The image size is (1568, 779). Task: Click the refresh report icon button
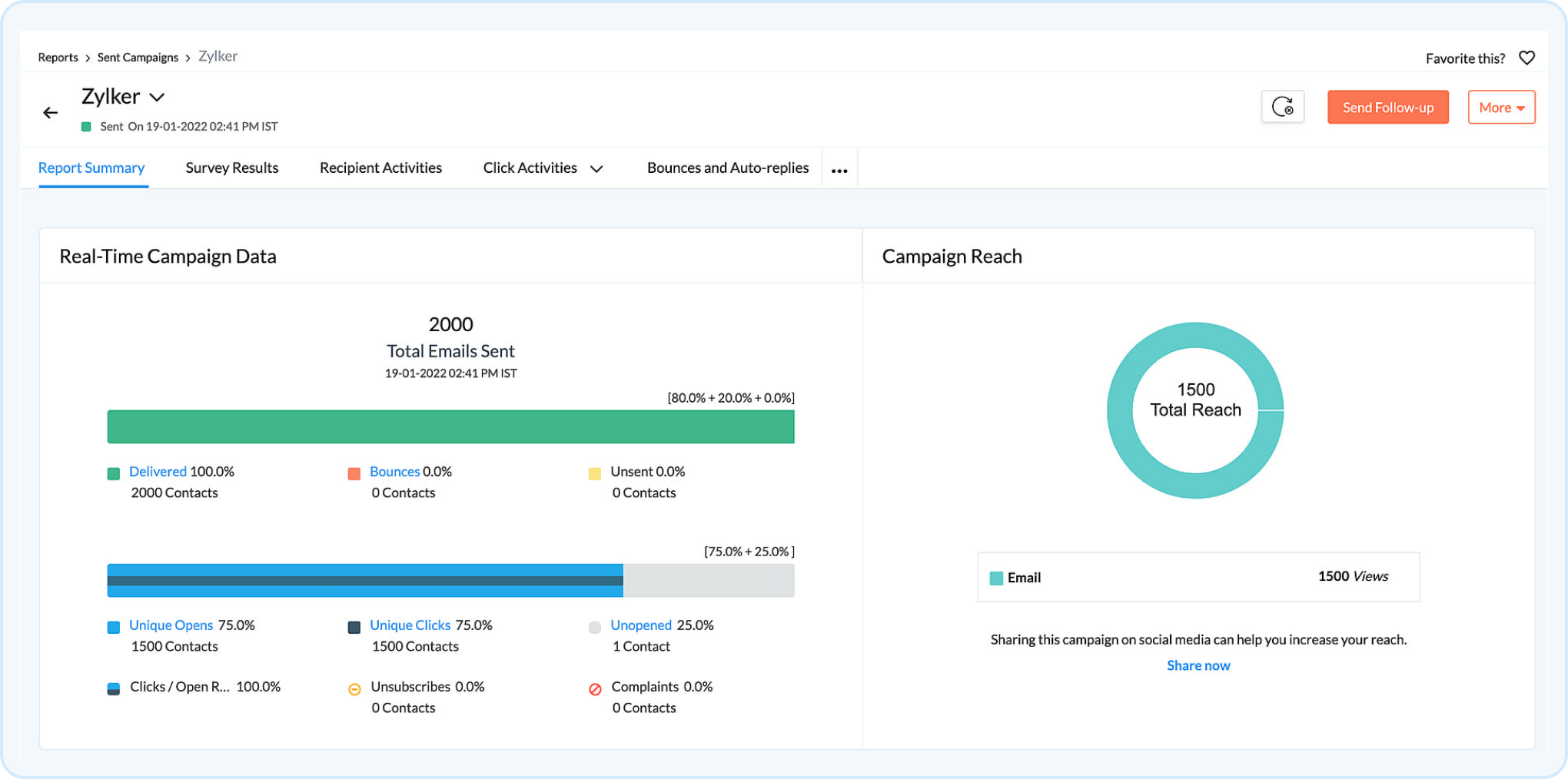click(x=1282, y=107)
